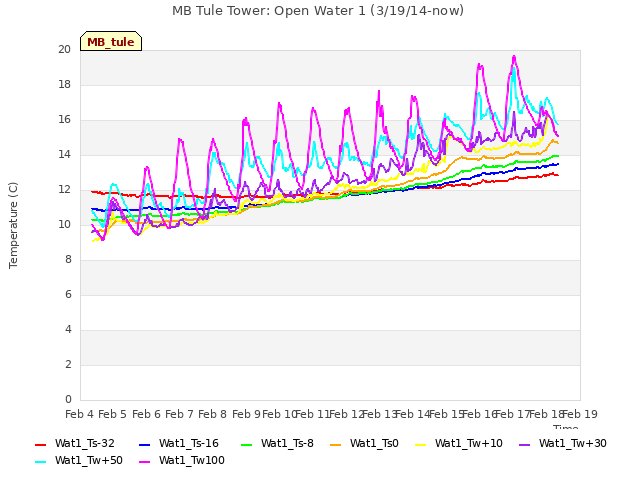This screenshot has height=480, width=640.
Task: Select the Wat1_Tw100 legend label
Action: (191, 461)
